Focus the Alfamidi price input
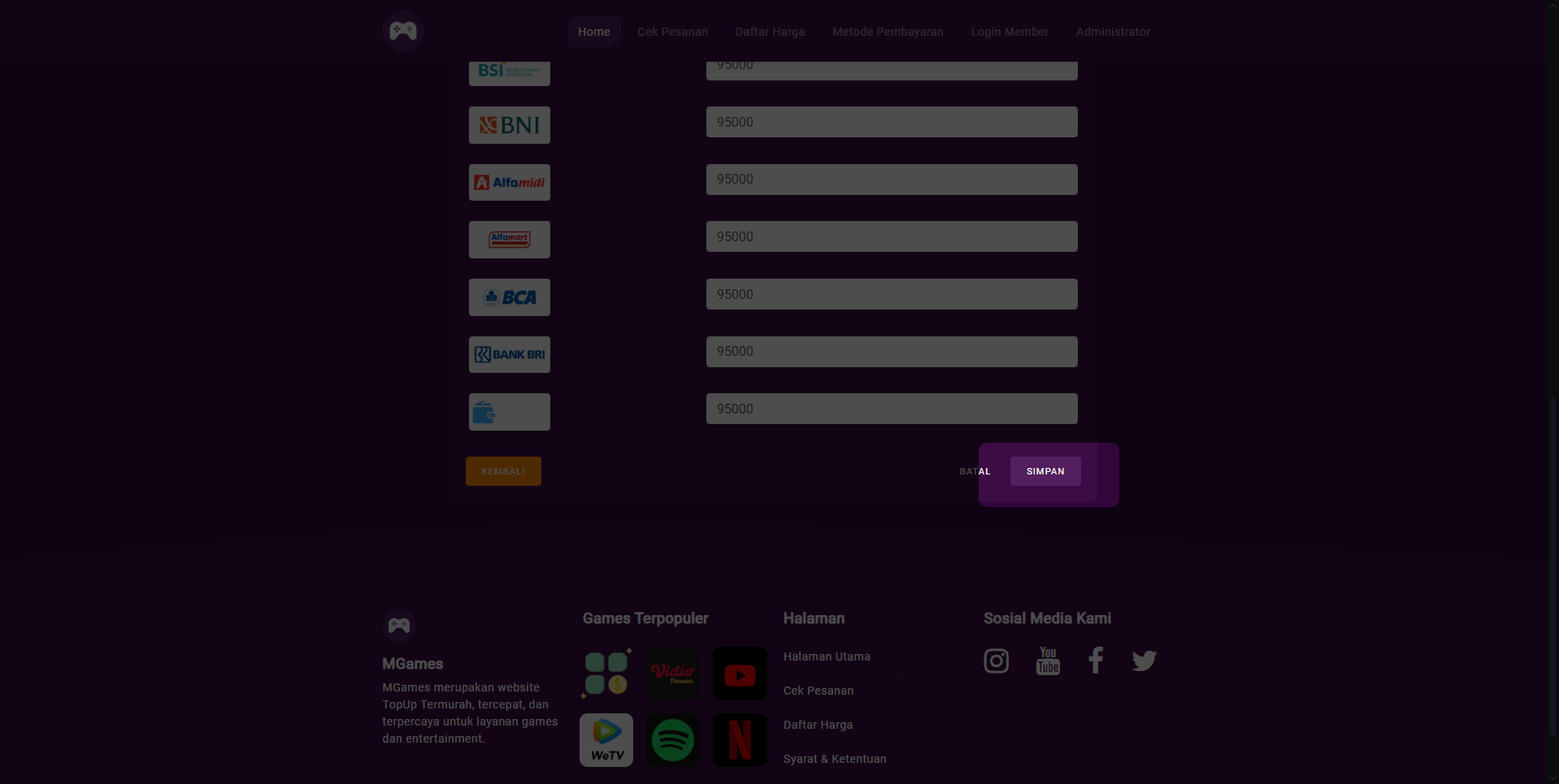This screenshot has height=784, width=1559. pos(892,180)
